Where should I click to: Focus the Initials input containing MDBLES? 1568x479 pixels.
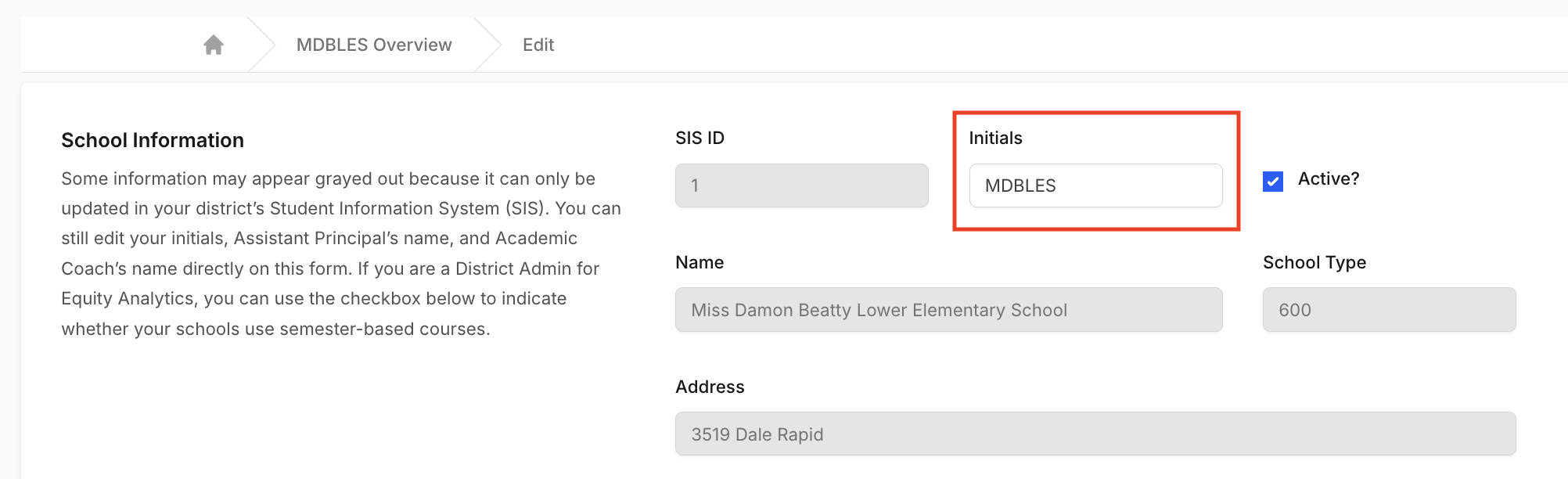coord(1095,185)
